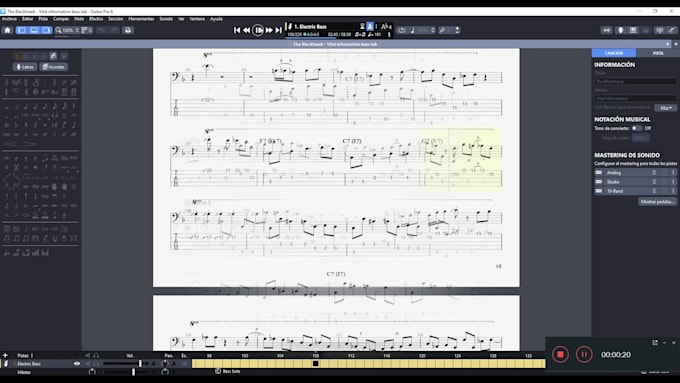The width and height of the screenshot is (680, 383).
Task: Open the Acordes chords button
Action: [x=54, y=67]
